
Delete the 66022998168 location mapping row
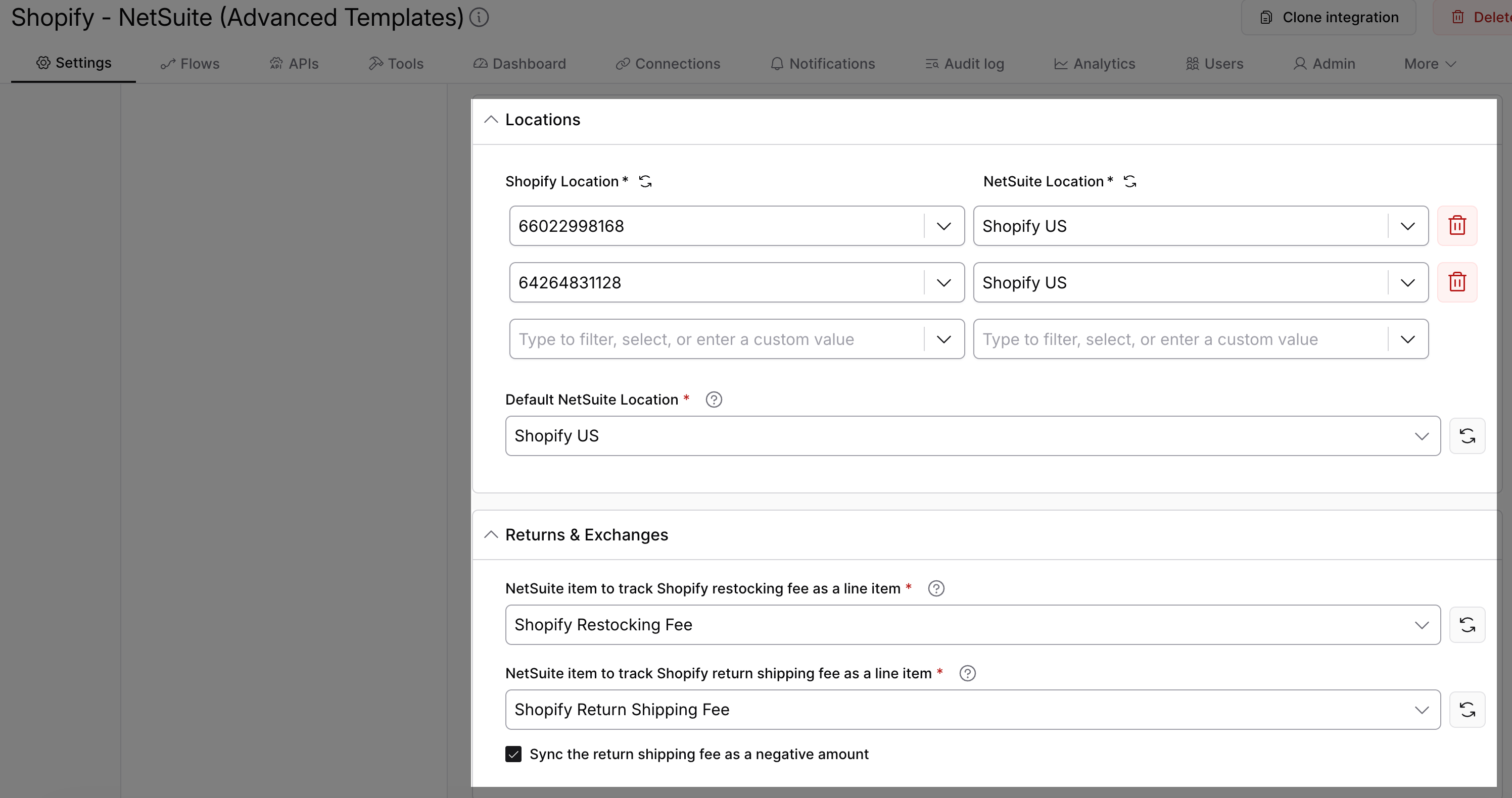(x=1457, y=226)
